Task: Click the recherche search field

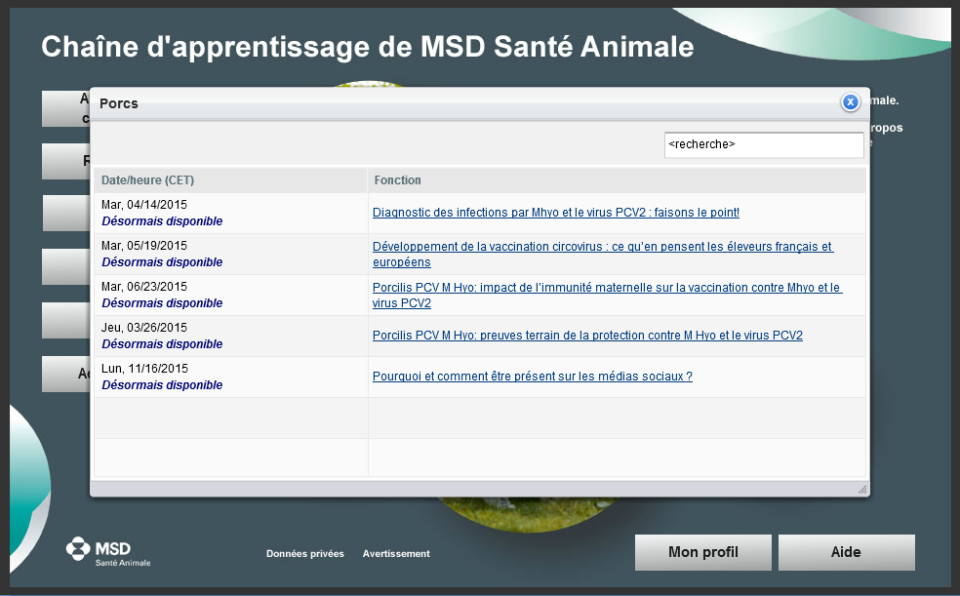Action: pyautogui.click(x=763, y=145)
